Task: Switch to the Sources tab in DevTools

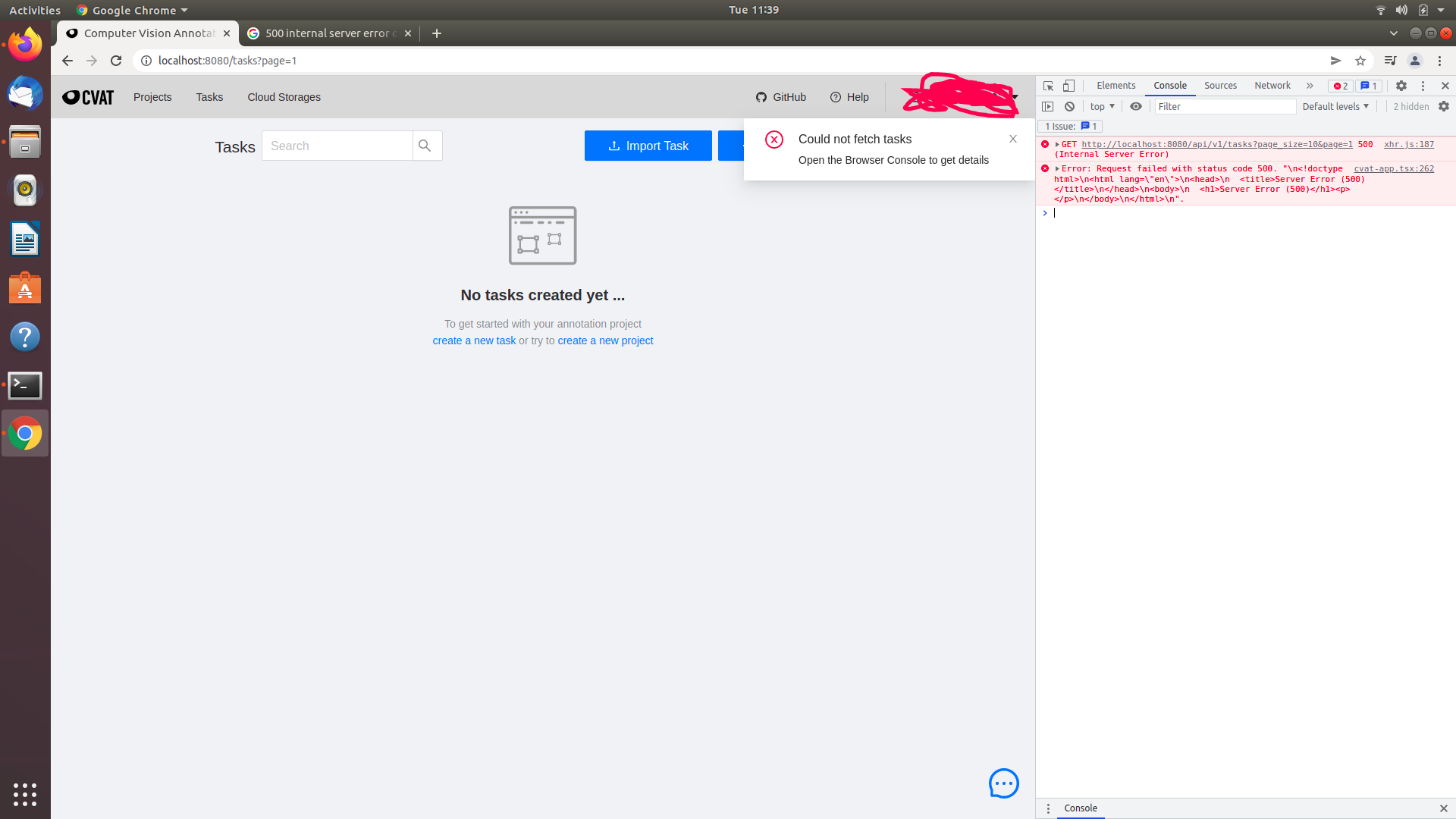Action: point(1220,86)
